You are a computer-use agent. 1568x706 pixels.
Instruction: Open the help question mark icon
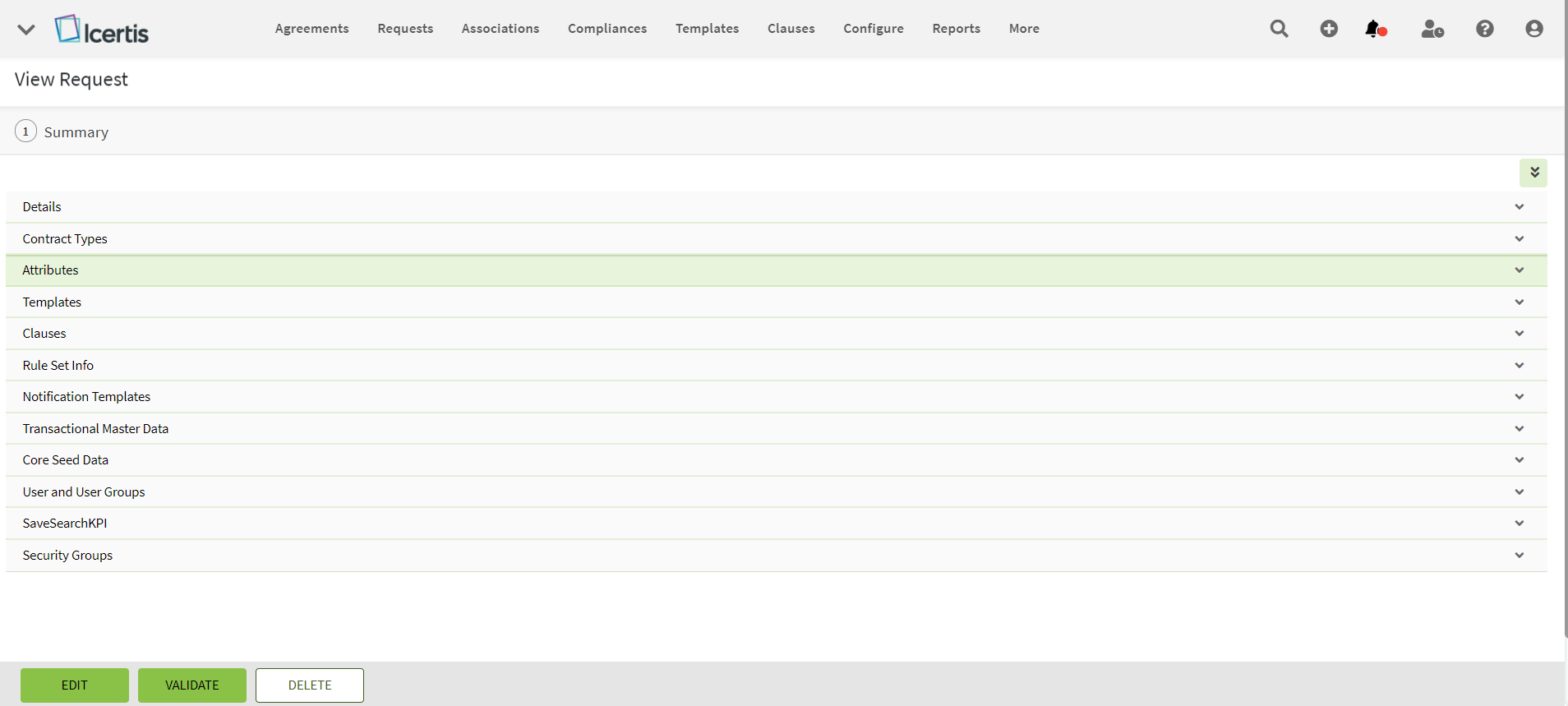(x=1484, y=29)
